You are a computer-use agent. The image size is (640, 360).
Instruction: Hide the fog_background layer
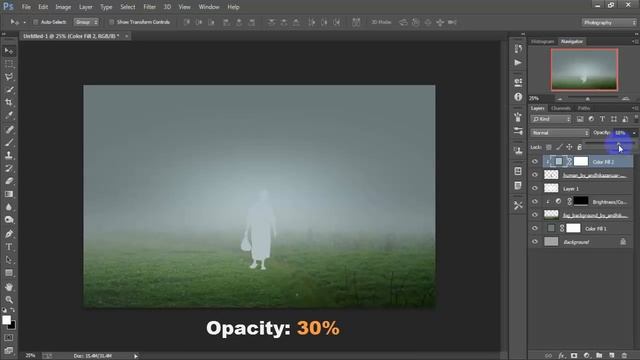click(535, 215)
